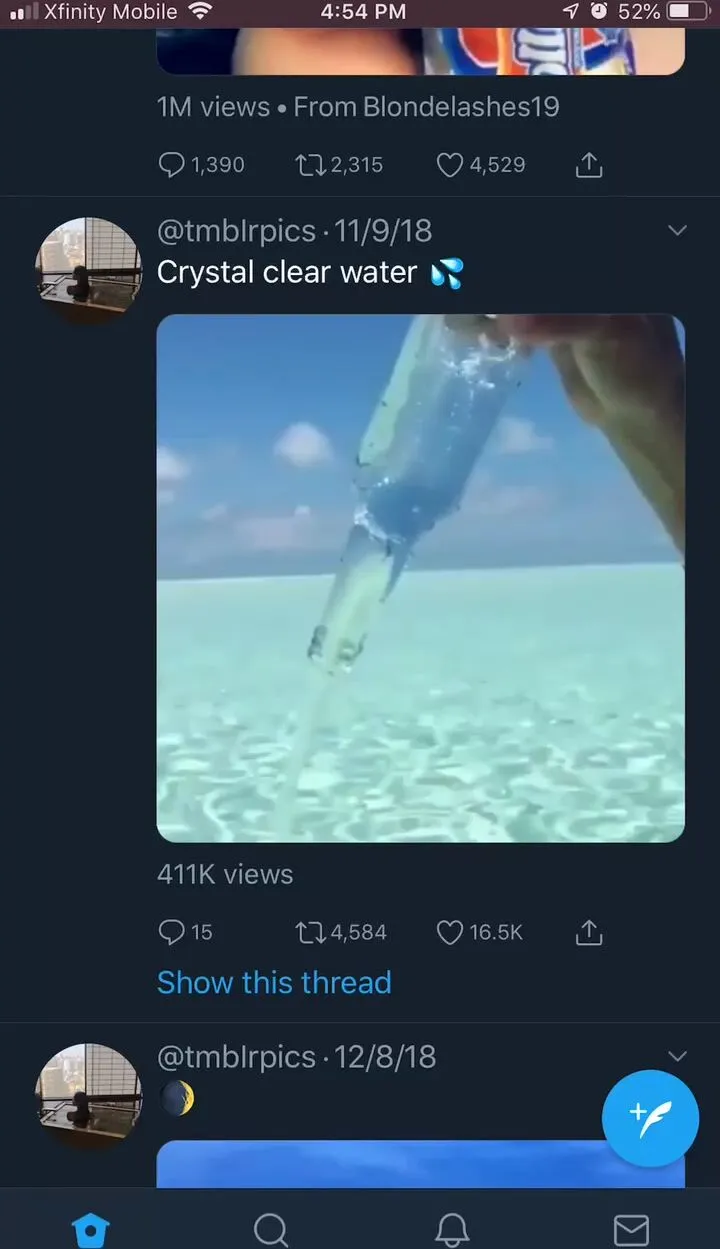
Task: Open @tmblrpics profile from the 11/9/18 tweet
Action: pyautogui.click(x=236, y=231)
